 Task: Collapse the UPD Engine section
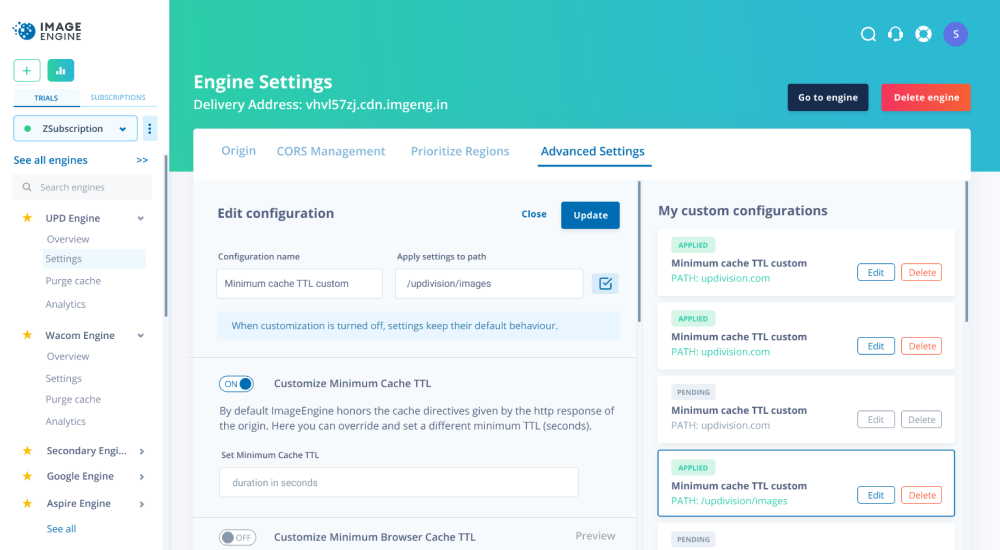(140, 218)
